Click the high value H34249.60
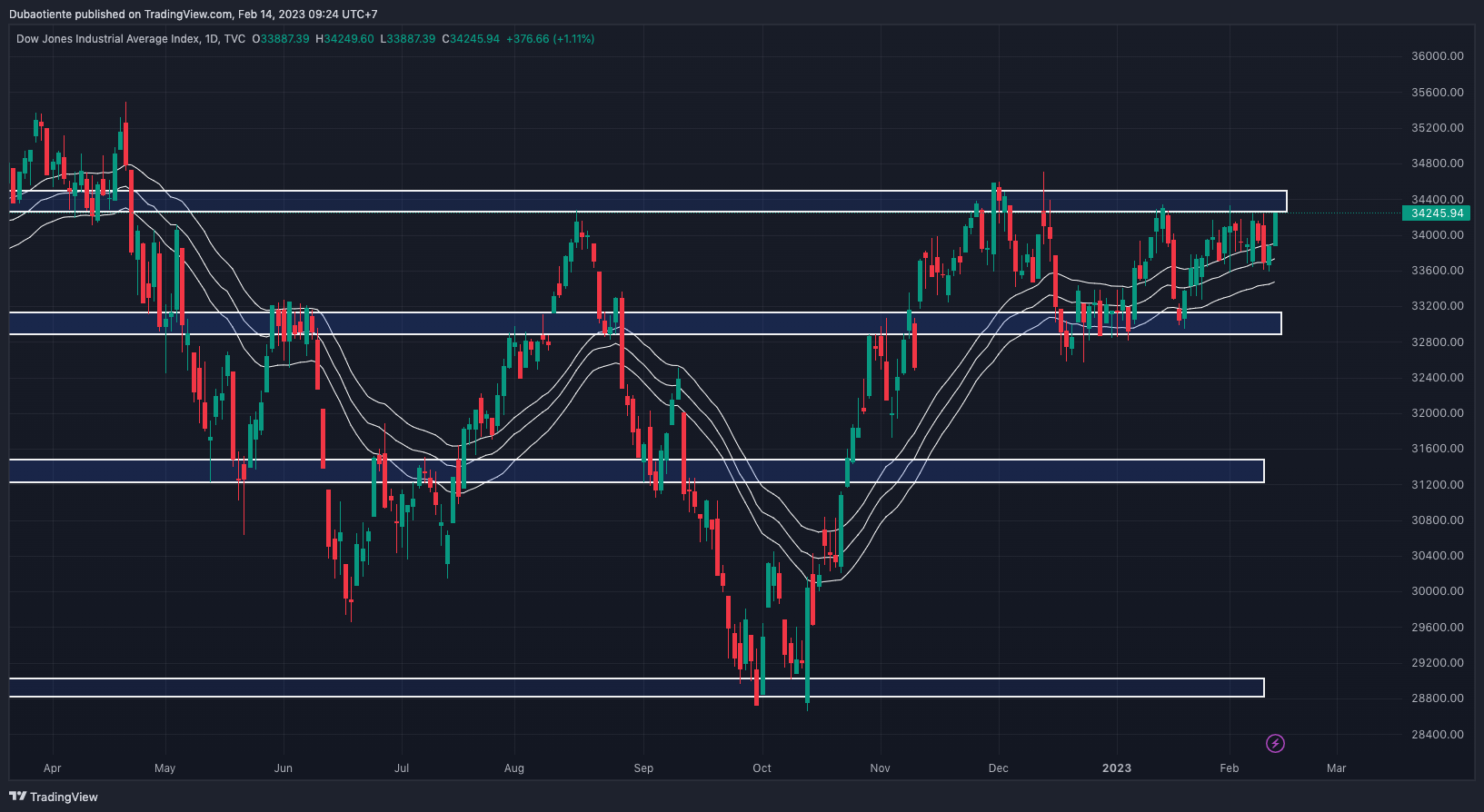The width and height of the screenshot is (1484, 812). pos(344,39)
